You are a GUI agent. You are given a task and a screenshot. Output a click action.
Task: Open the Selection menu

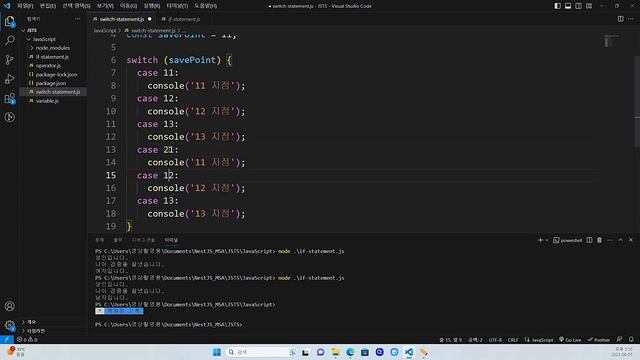click(76, 6)
